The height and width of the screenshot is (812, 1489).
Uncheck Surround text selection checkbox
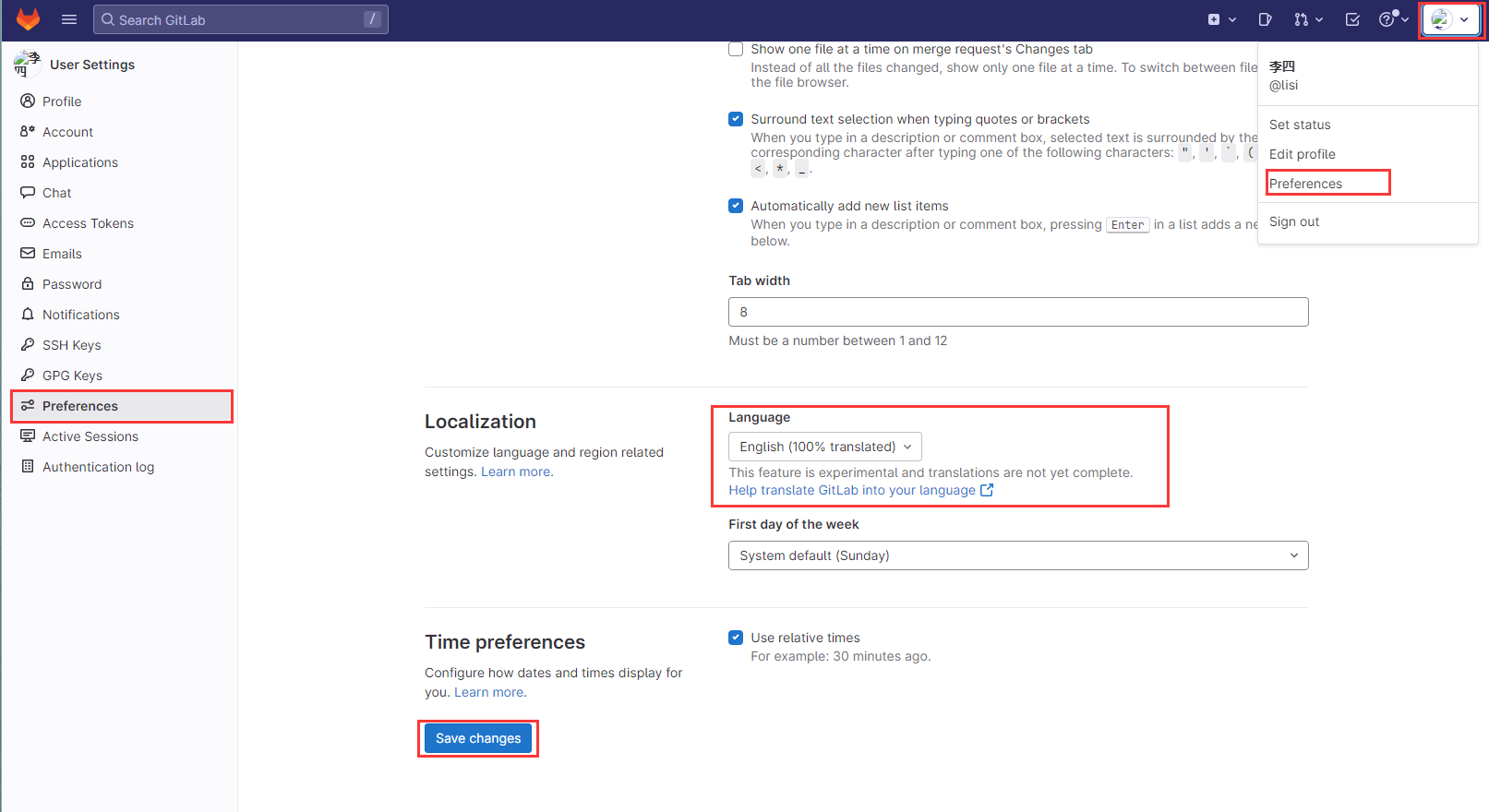pos(736,119)
